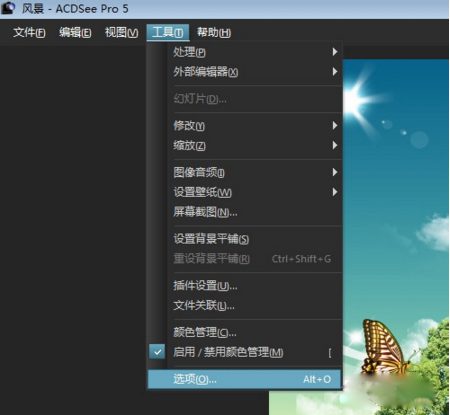Open the 编辑 menu
Image resolution: width=450 pixels, height=415 pixels.
point(75,32)
